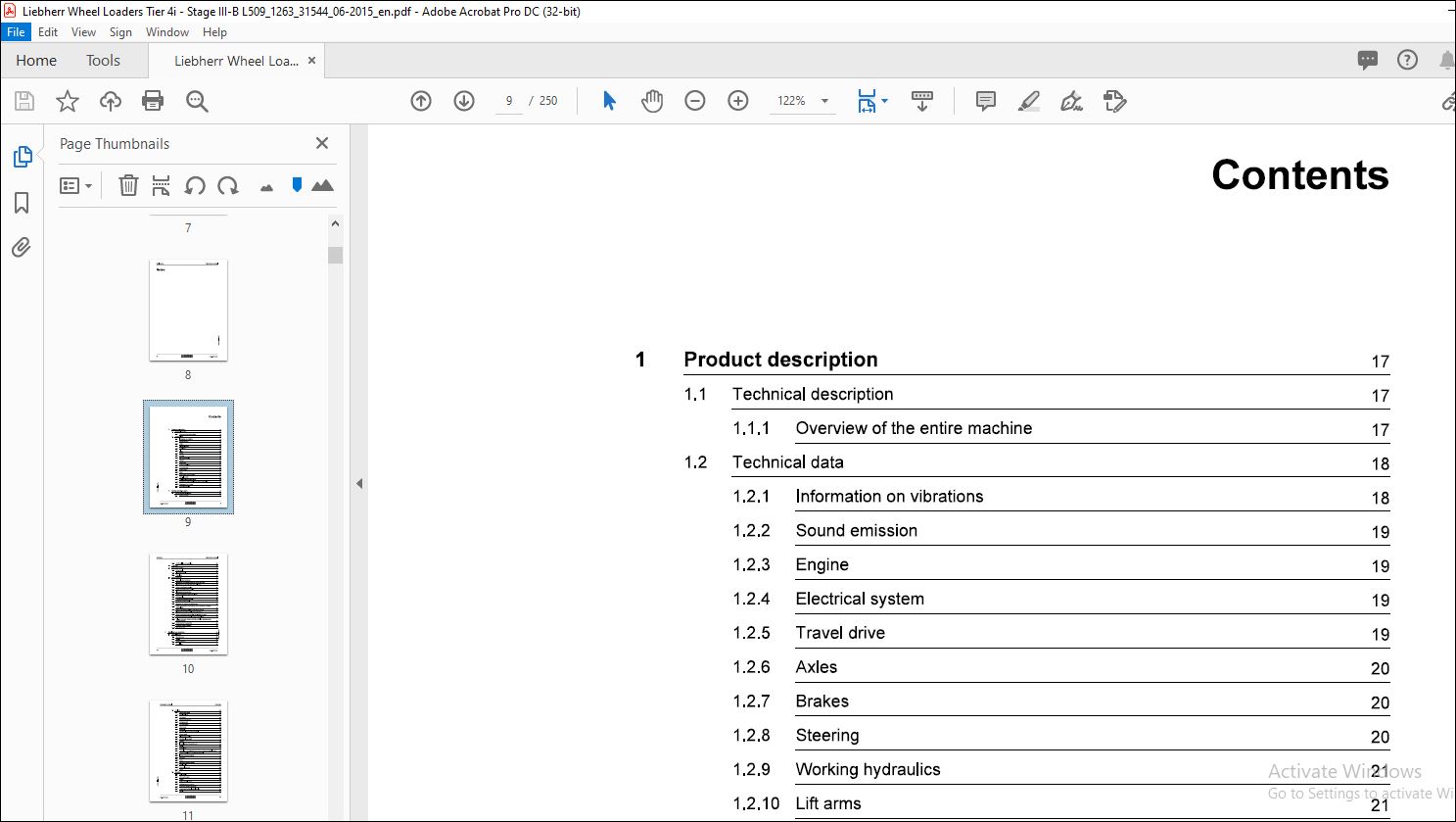This screenshot has width=1456, height=822.
Task: Print the document with printer icon
Action: coord(153,101)
